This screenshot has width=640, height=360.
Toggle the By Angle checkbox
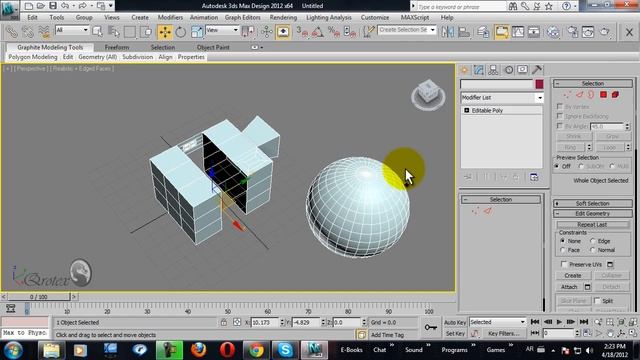click(x=560, y=126)
